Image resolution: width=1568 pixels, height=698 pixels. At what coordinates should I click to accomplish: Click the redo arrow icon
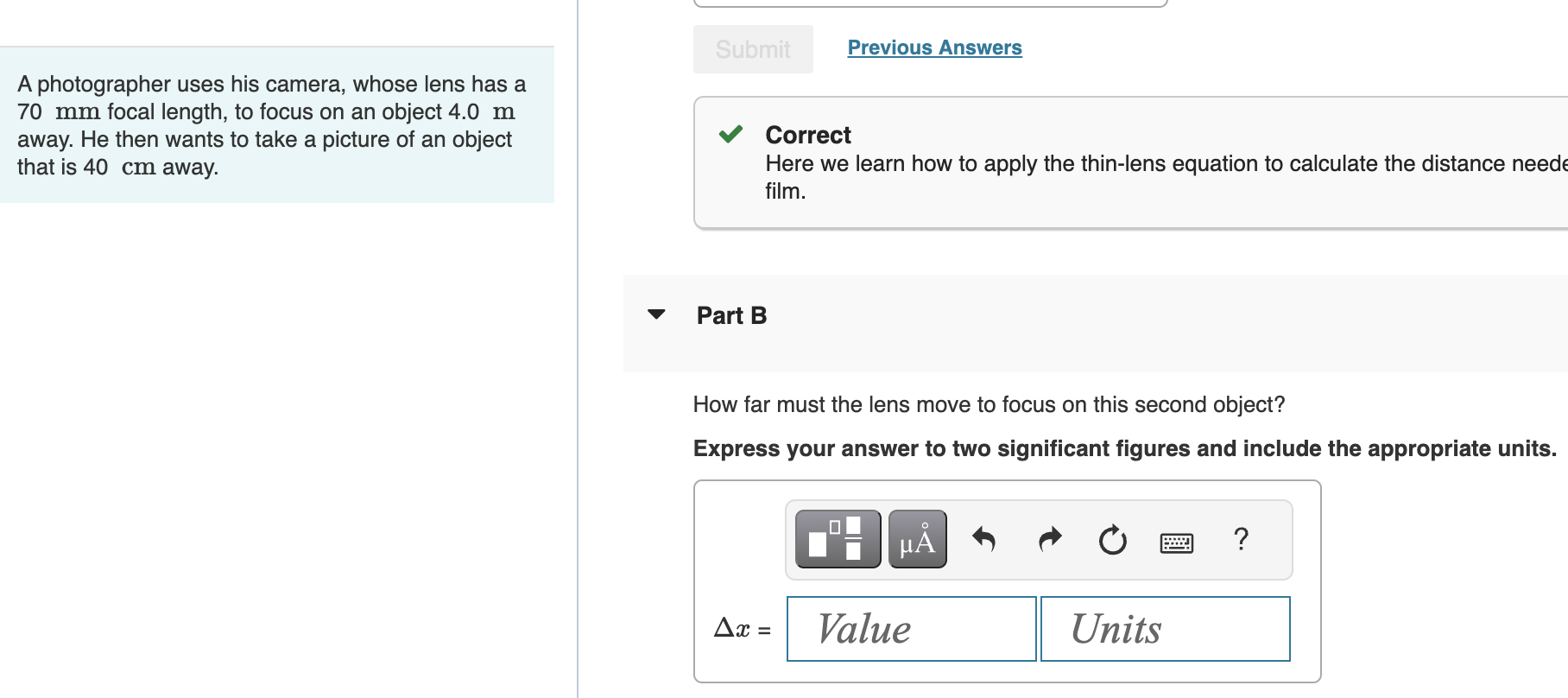tap(1049, 539)
